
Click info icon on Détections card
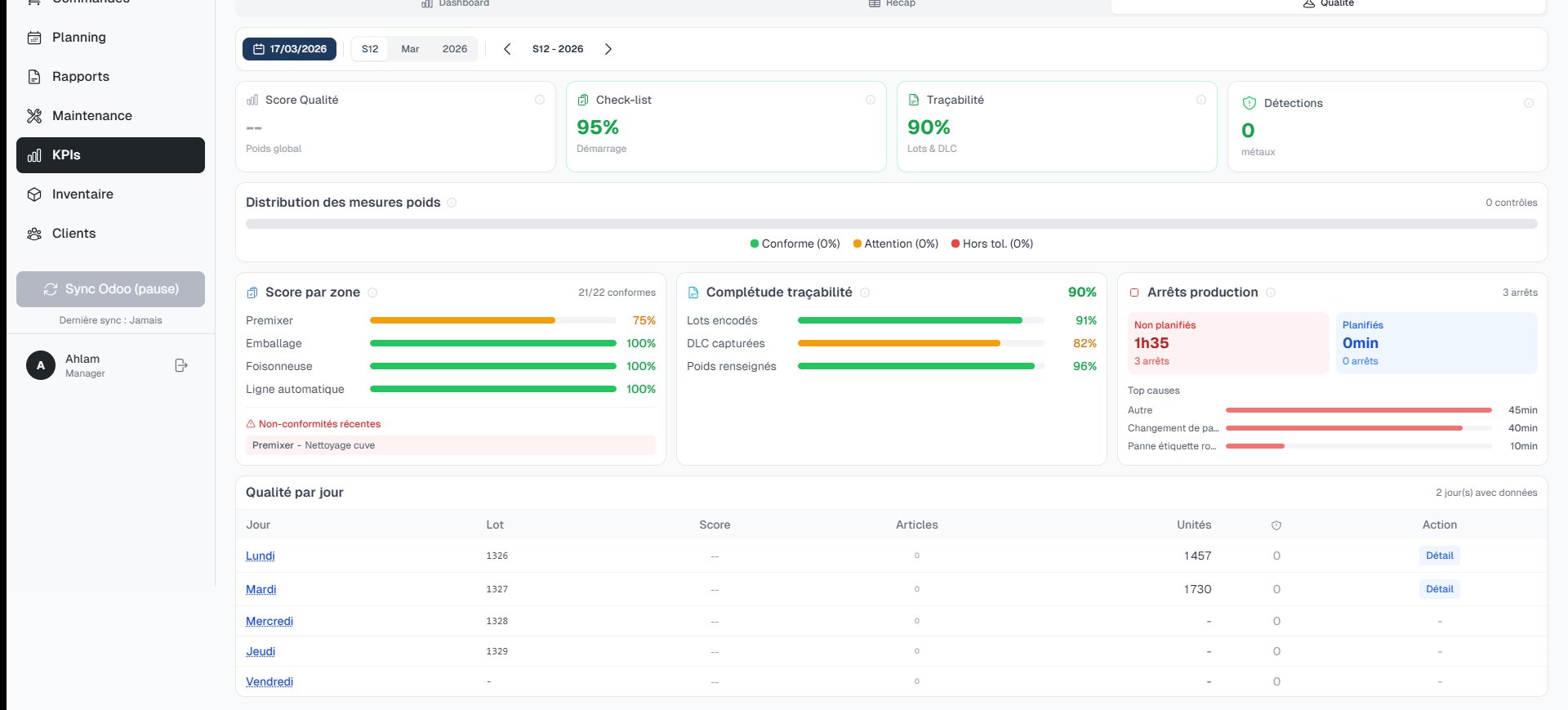coord(1529,103)
